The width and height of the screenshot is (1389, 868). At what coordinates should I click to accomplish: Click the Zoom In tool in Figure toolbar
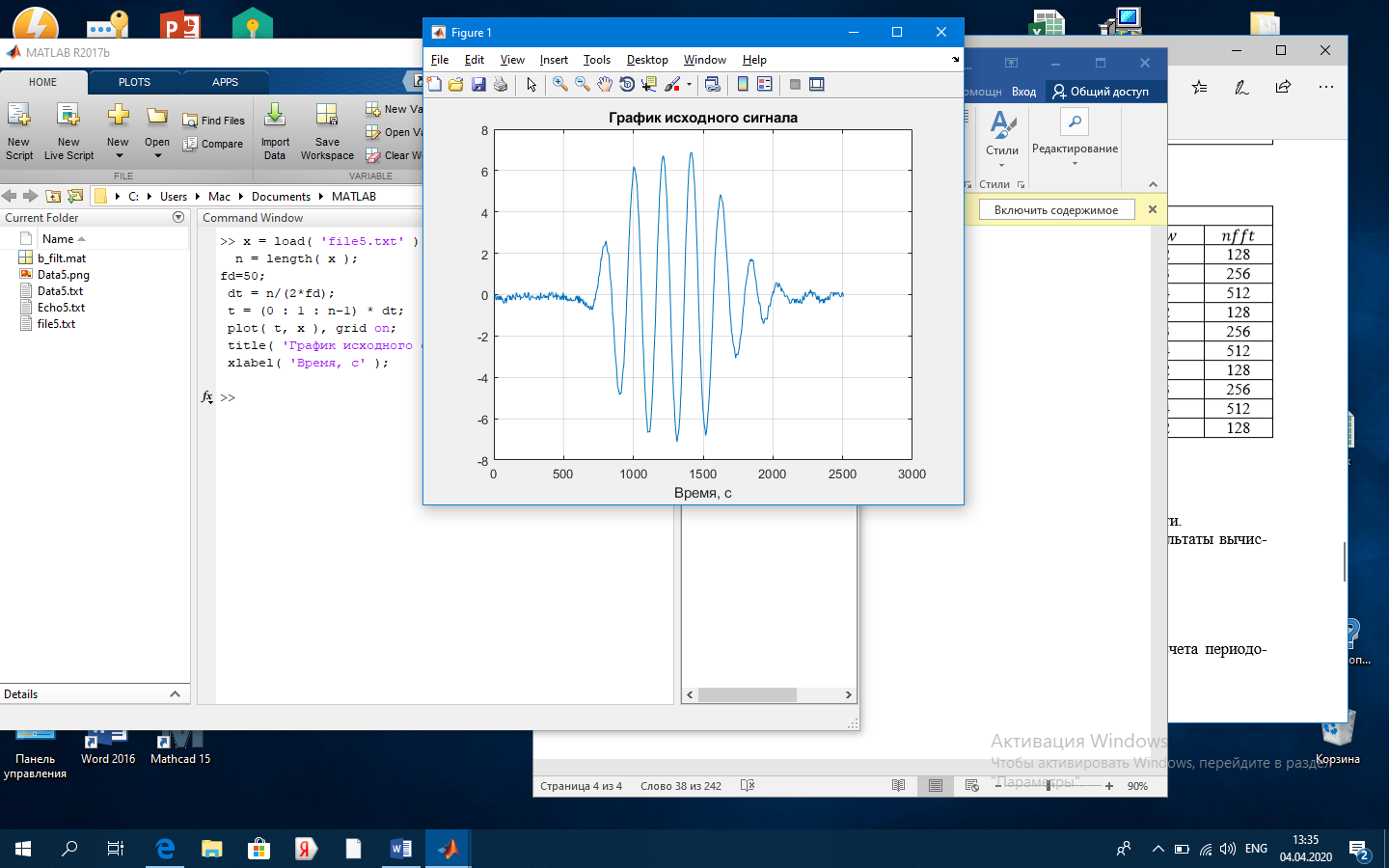559,85
